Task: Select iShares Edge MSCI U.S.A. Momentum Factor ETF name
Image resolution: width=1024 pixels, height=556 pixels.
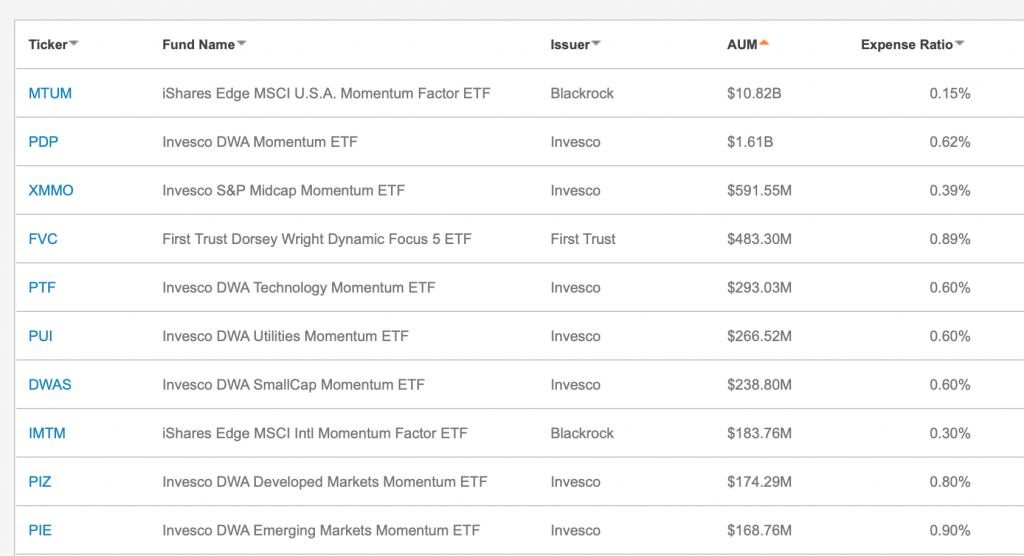Action: click(326, 93)
